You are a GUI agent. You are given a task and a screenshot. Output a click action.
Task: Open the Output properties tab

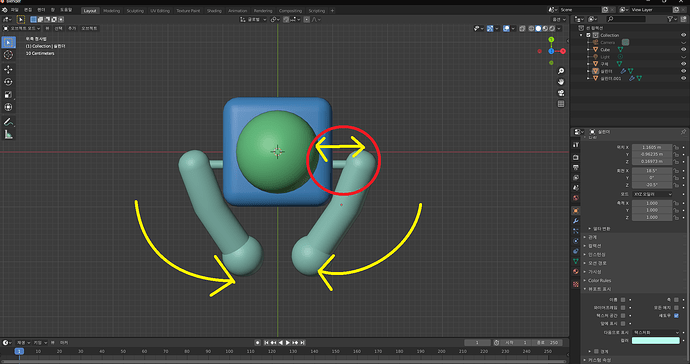576,167
